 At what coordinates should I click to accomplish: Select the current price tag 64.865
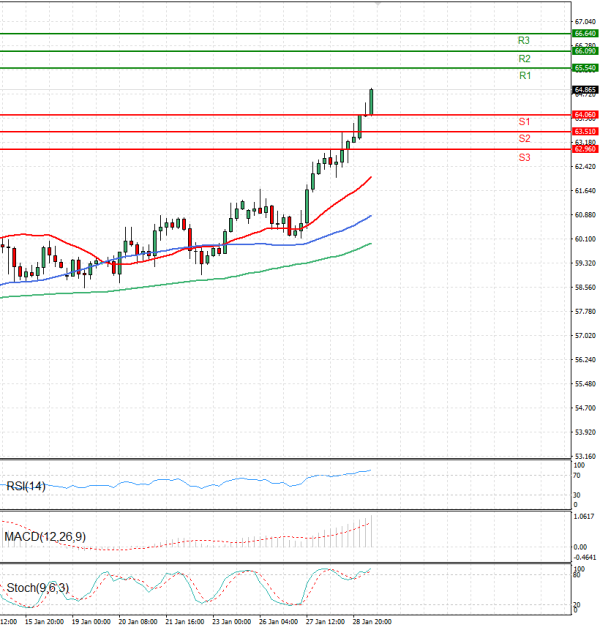[x=585, y=89]
